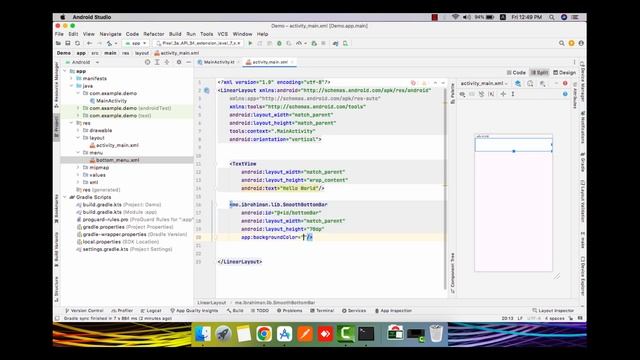Open Device Manager side tab
640x360 pixels.
[583, 83]
